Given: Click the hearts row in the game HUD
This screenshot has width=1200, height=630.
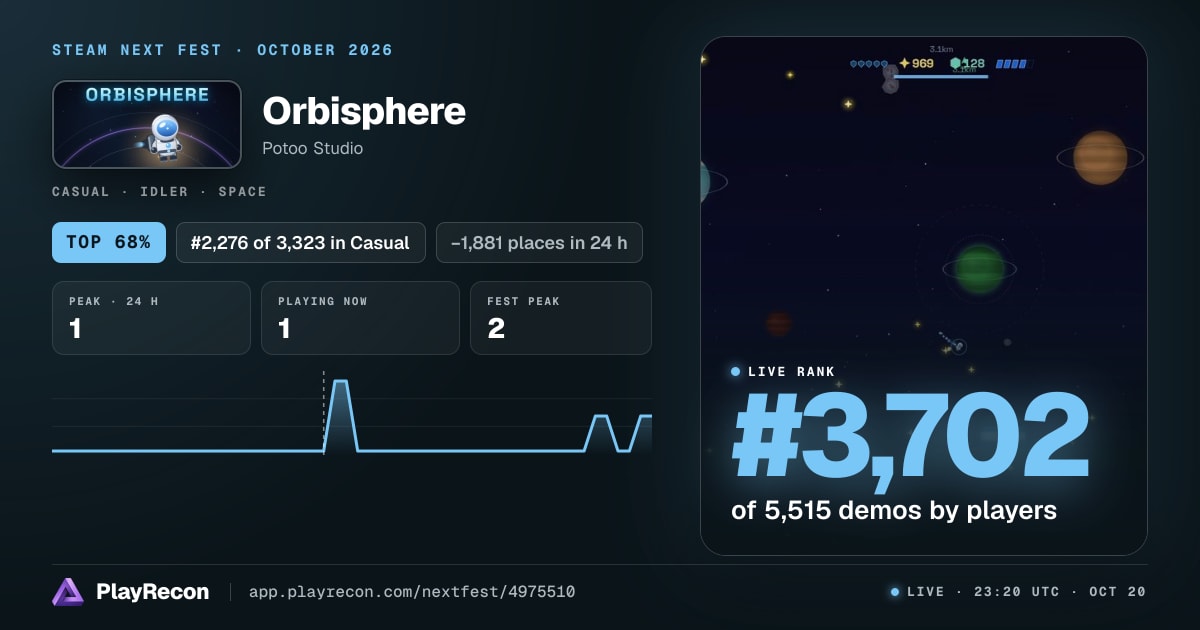Looking at the screenshot, I should [x=868, y=63].
